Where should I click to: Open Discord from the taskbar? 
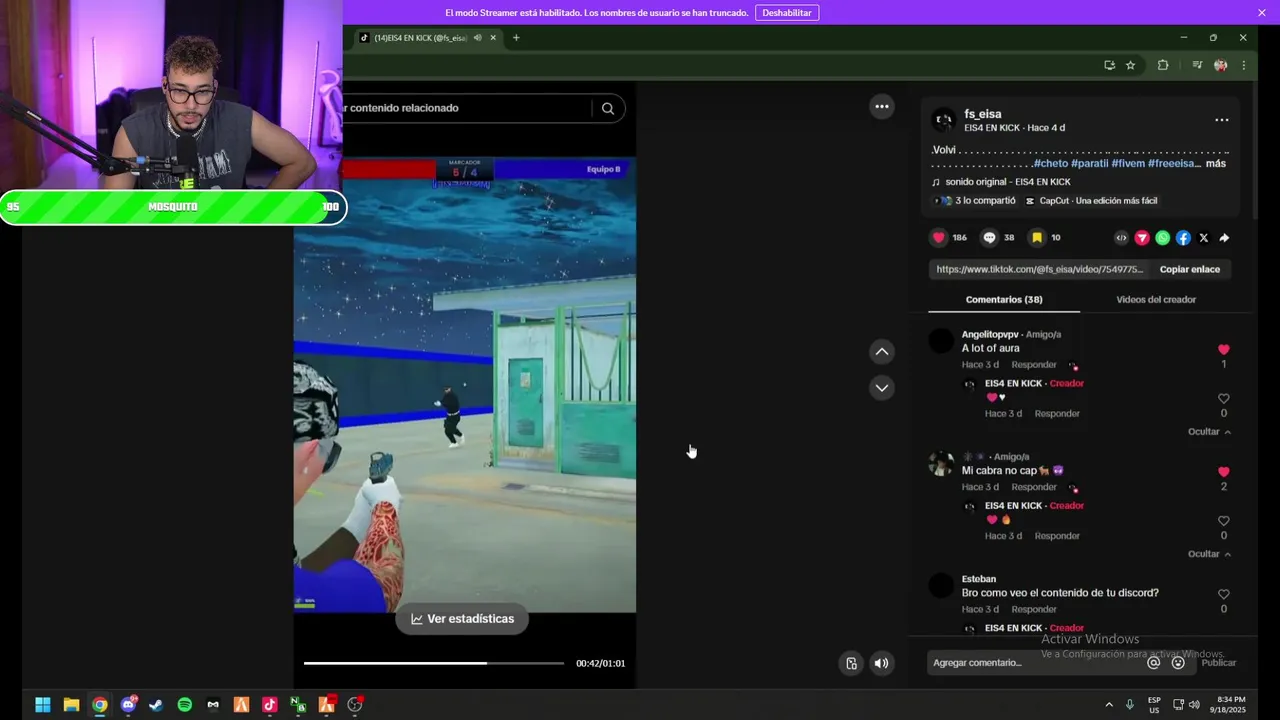click(x=128, y=705)
